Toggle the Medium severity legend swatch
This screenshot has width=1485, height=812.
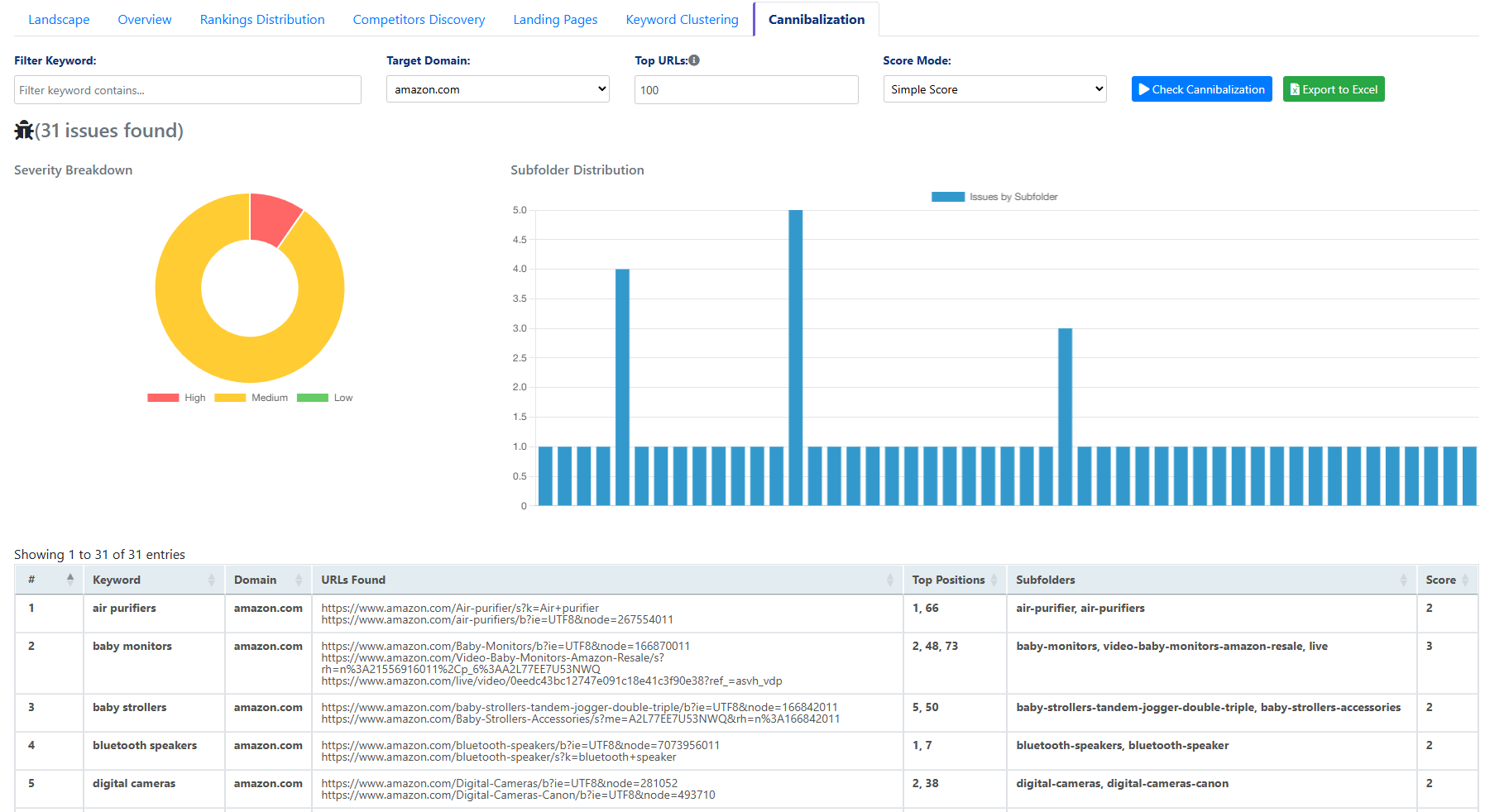(230, 398)
